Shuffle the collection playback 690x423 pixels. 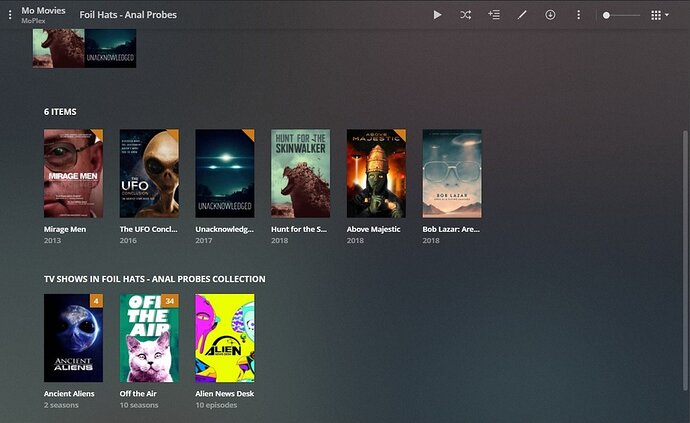pos(466,15)
